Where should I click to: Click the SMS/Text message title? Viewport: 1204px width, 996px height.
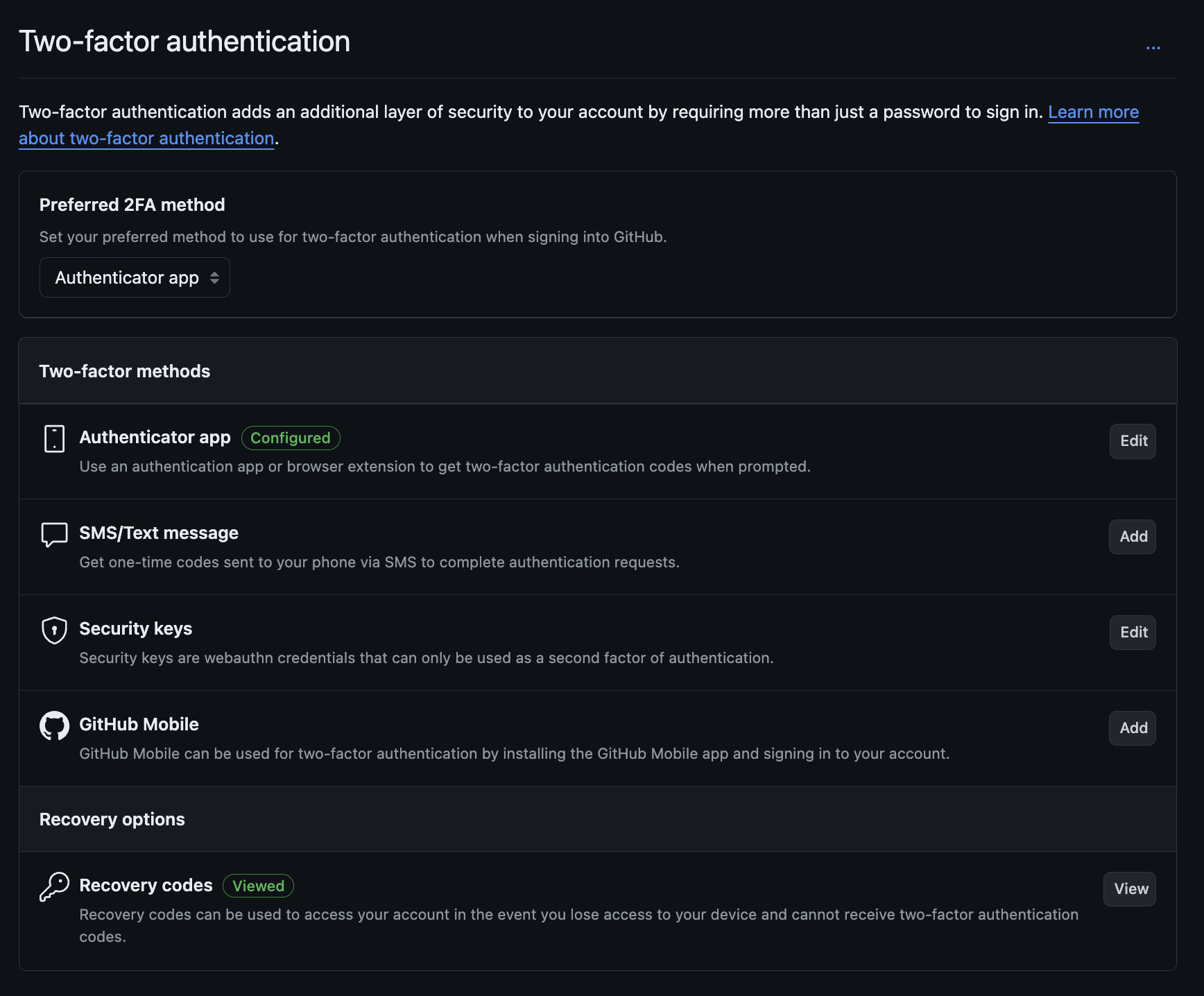[x=159, y=533]
